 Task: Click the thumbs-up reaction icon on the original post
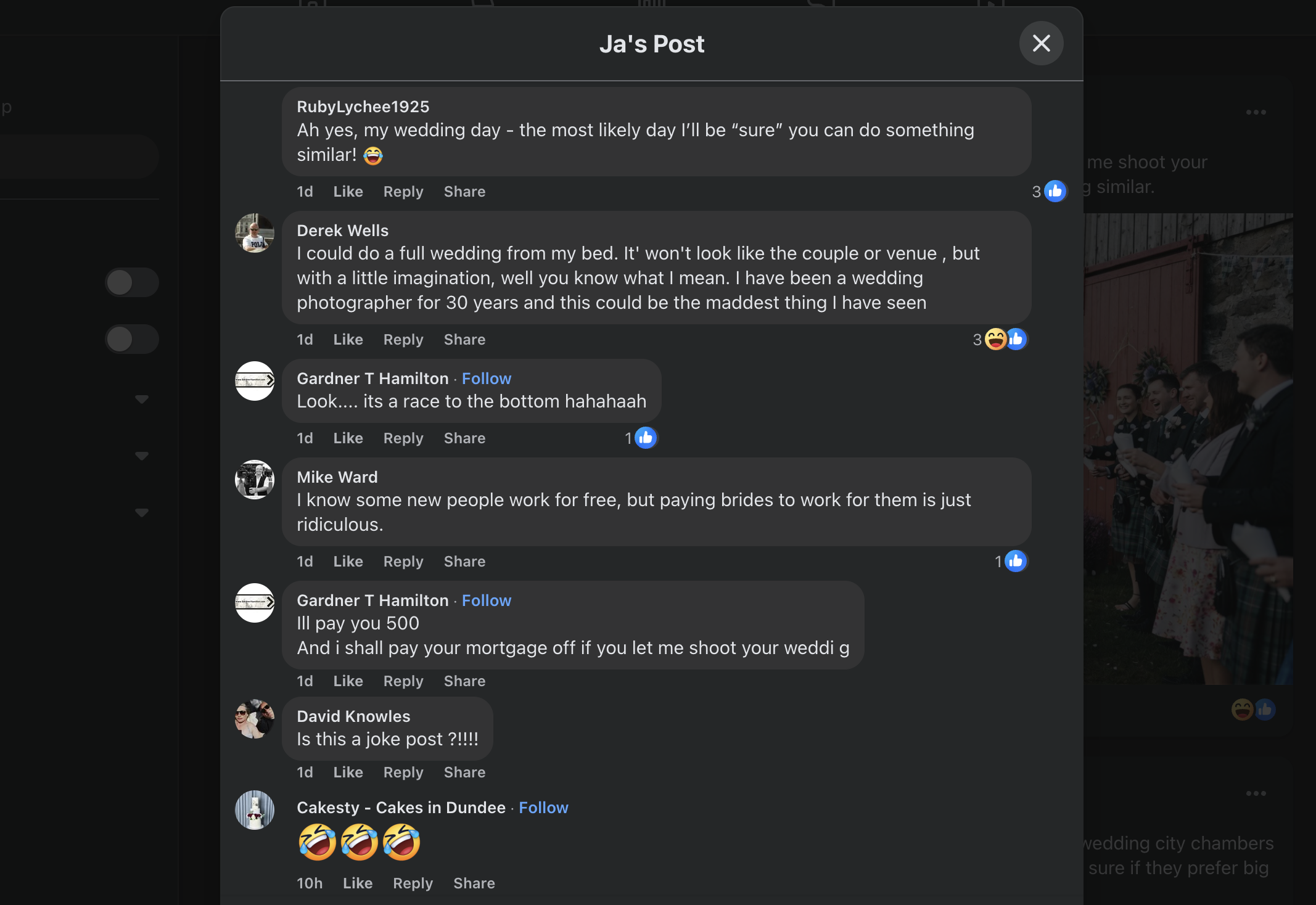pos(1265,710)
